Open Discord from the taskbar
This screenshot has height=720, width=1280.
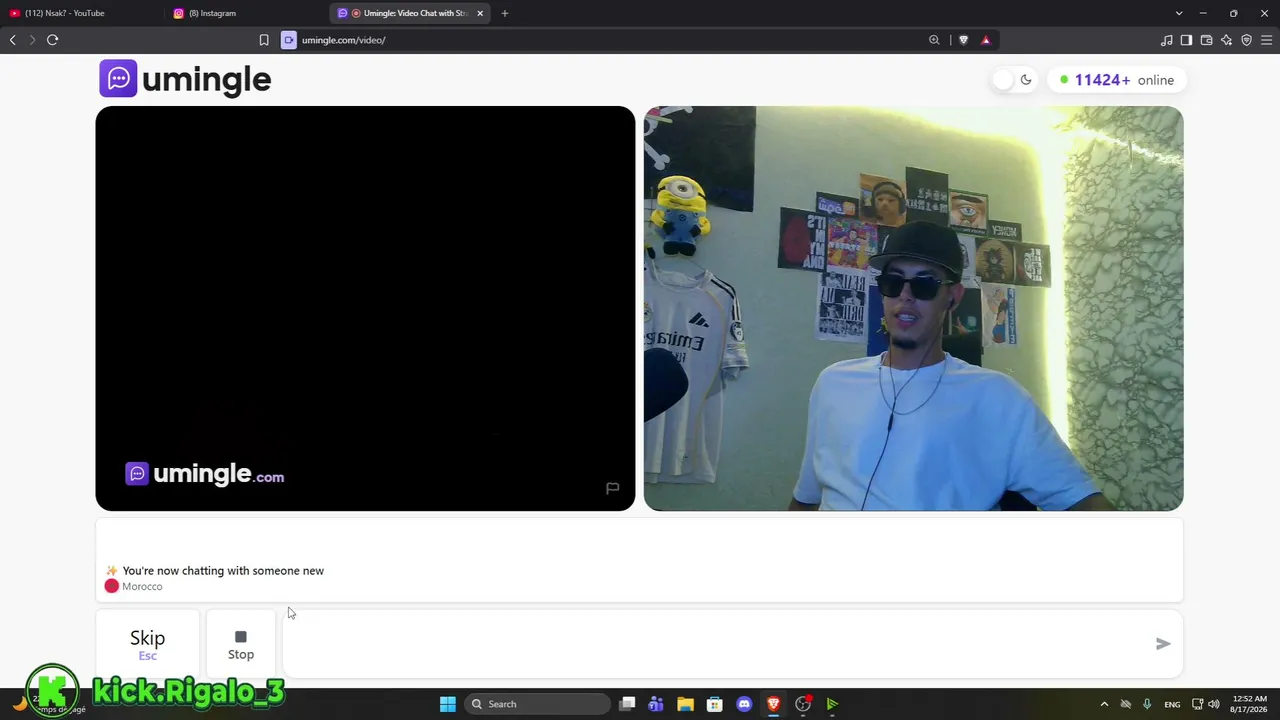coord(744,704)
